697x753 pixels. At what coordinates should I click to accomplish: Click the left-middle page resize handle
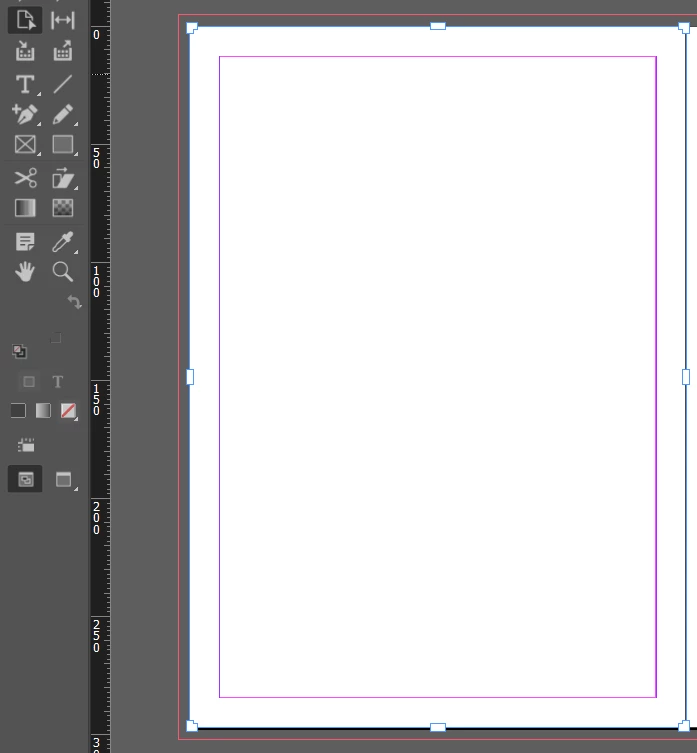190,377
